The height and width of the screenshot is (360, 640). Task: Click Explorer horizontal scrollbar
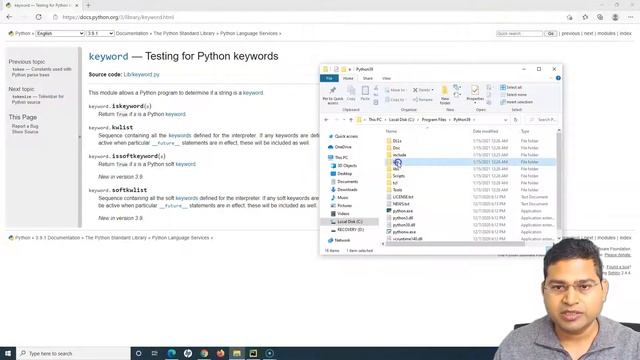455,244
